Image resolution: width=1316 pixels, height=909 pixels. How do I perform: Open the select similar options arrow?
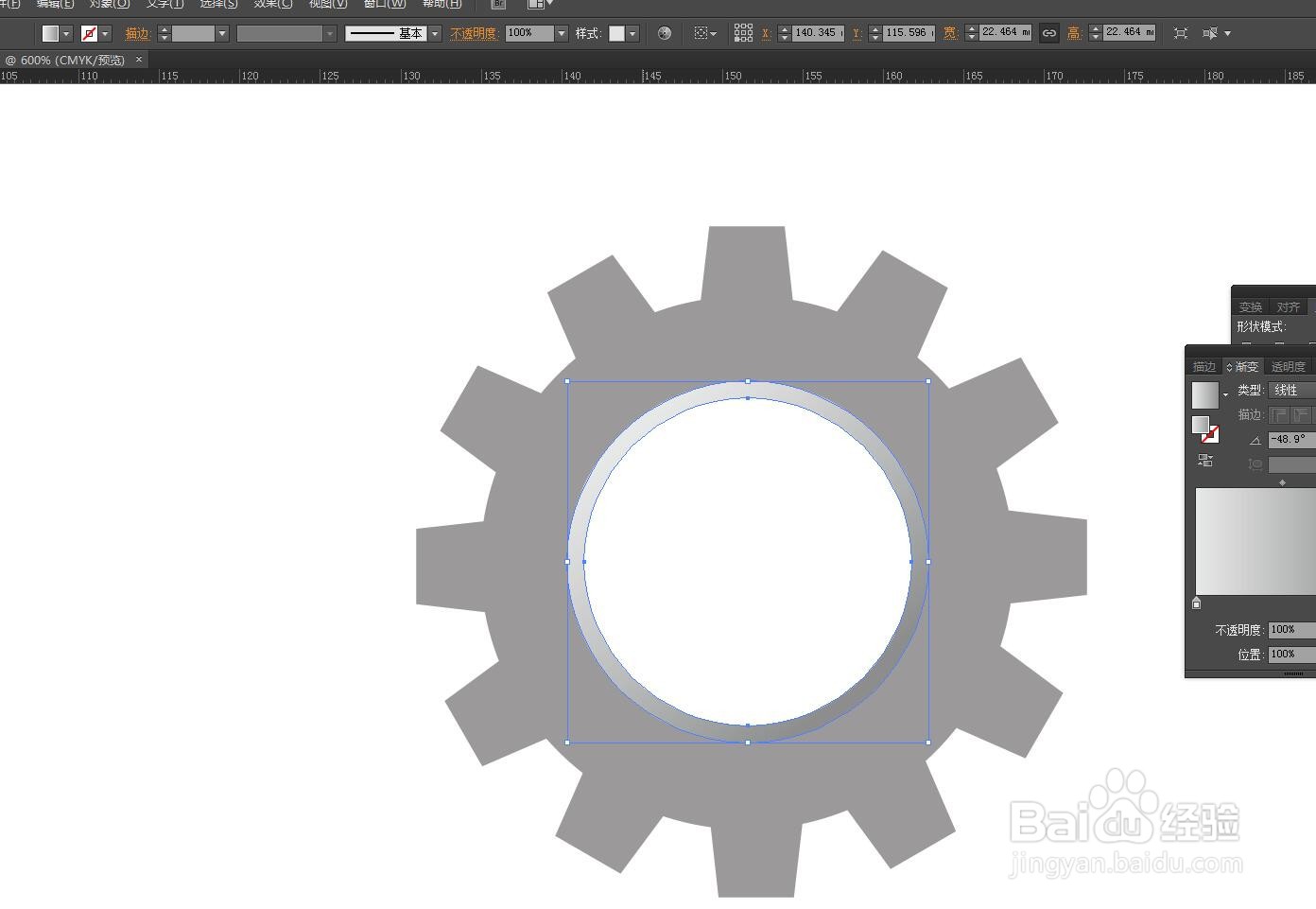[x=1227, y=33]
